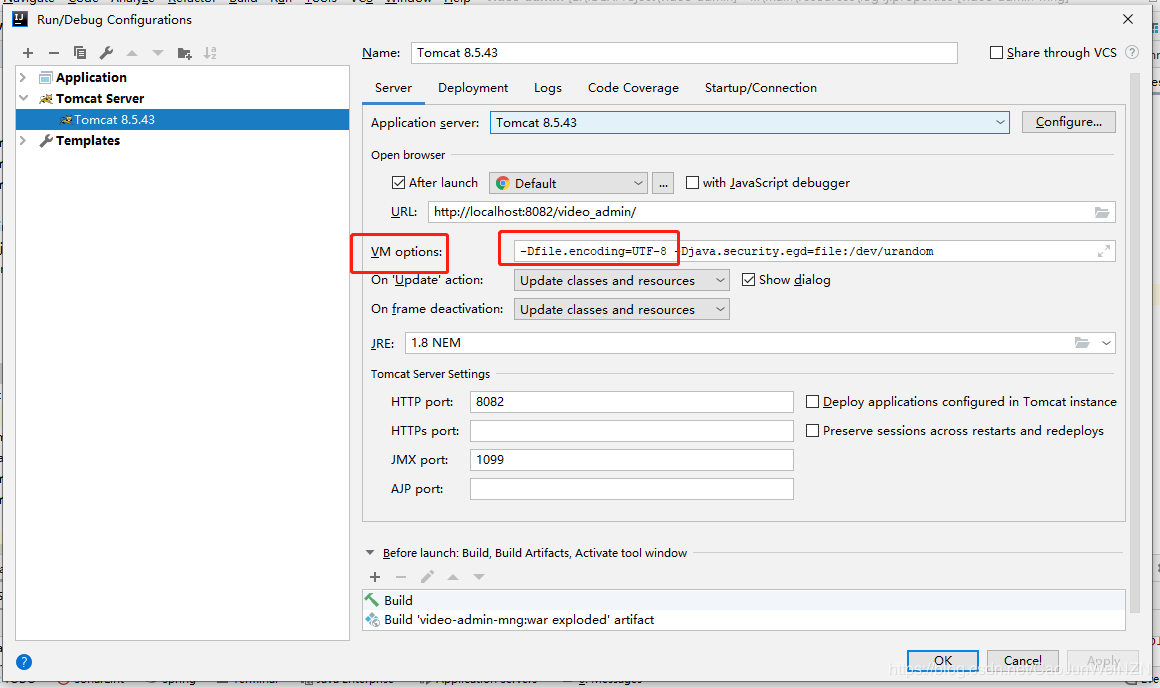Collapse Tomcat Server node
Screen dimensions: 1160x688
click(x=23, y=98)
